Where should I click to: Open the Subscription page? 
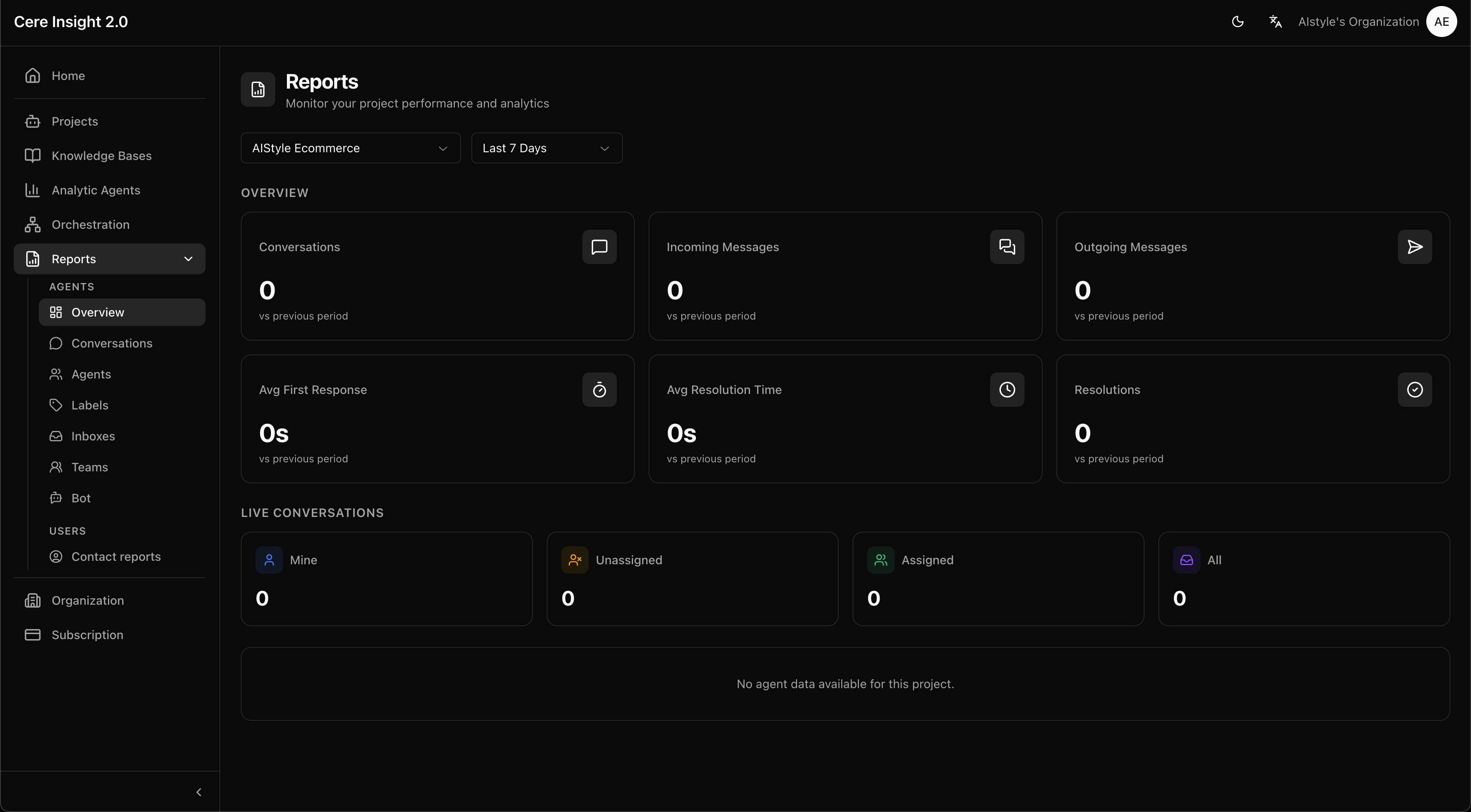(x=88, y=634)
